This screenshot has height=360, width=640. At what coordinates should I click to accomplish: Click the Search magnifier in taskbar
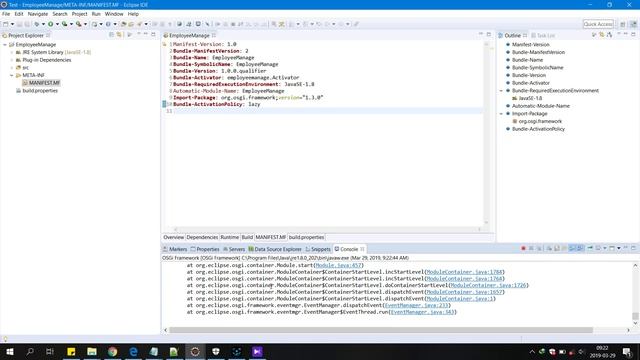click(x=30, y=351)
